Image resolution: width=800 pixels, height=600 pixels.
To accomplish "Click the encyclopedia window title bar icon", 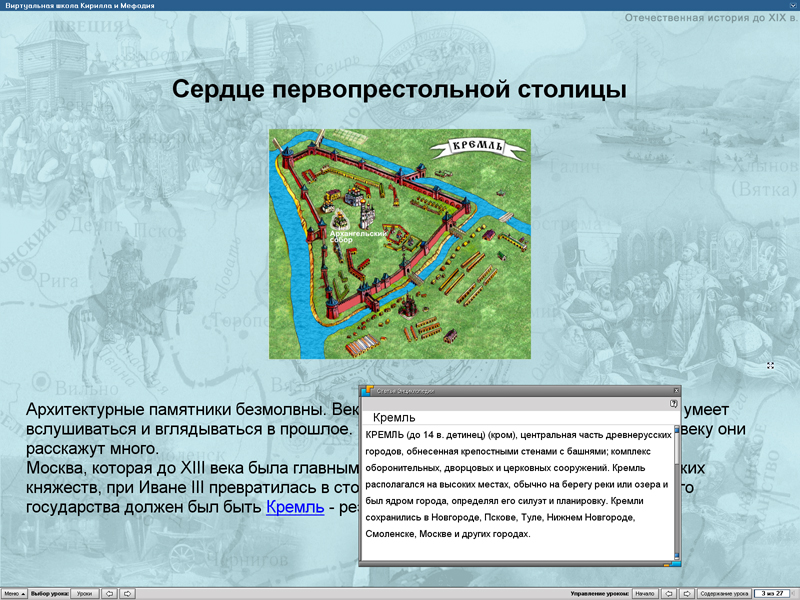I will coord(368,390).
